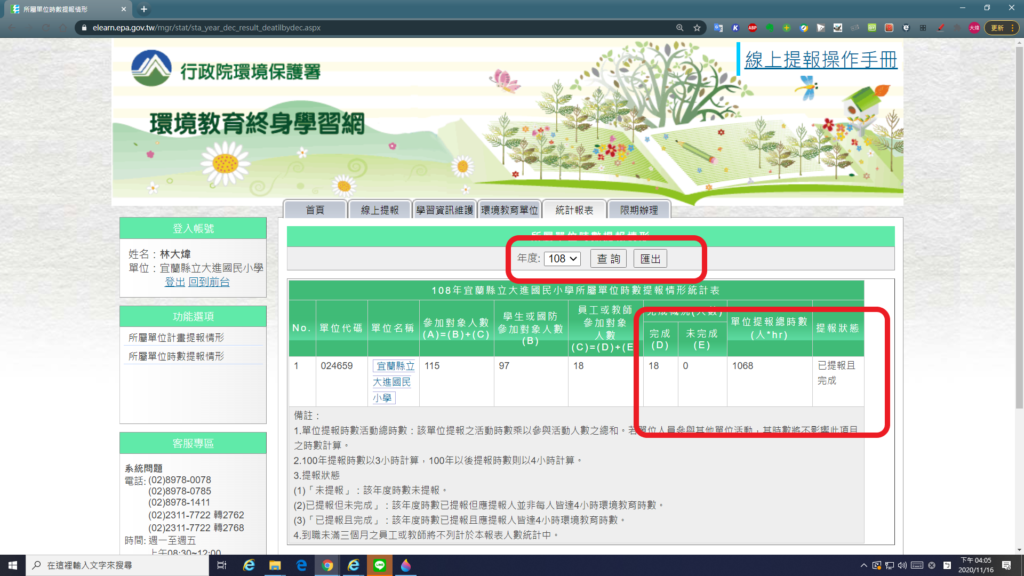This screenshot has height=576, width=1024.
Task: Open the 環境教育單位 tab
Action: [509, 210]
